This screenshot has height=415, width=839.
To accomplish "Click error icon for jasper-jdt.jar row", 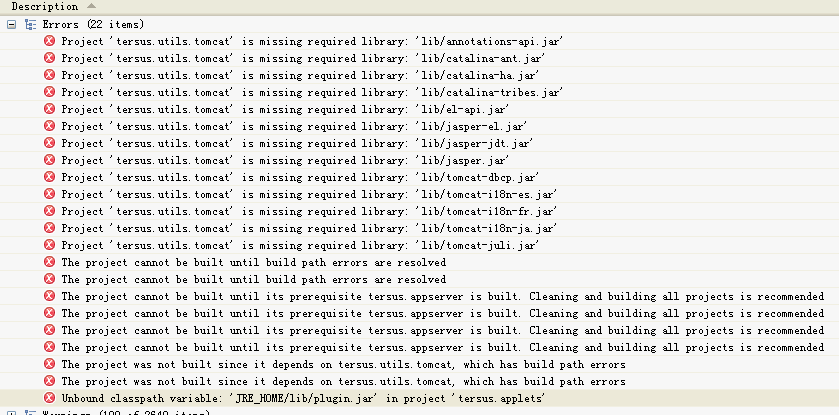I will 50,143.
